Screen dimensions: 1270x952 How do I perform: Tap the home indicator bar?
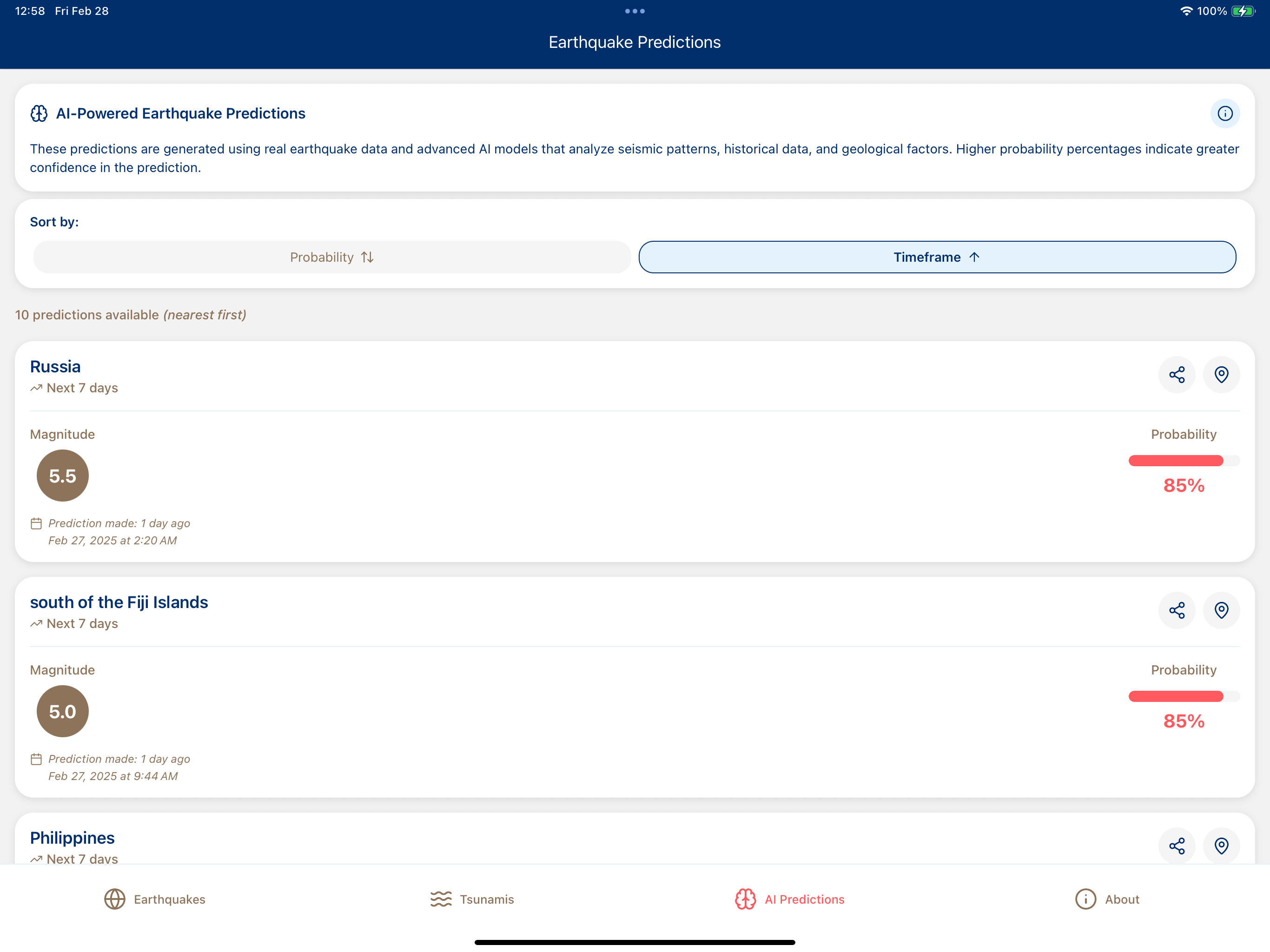tap(635, 942)
